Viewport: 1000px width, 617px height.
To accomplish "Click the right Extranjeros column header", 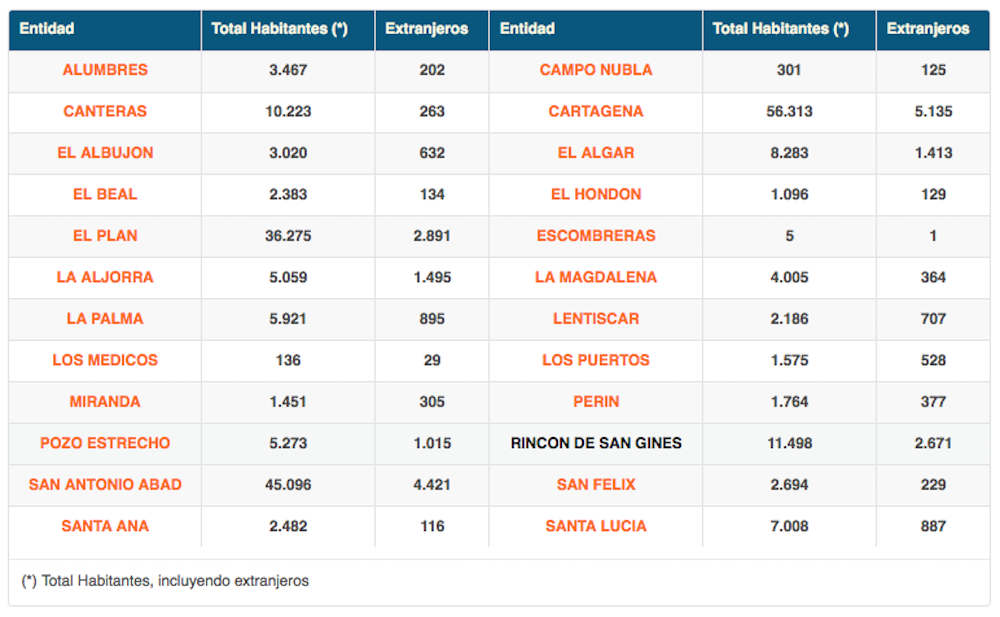I will click(928, 29).
